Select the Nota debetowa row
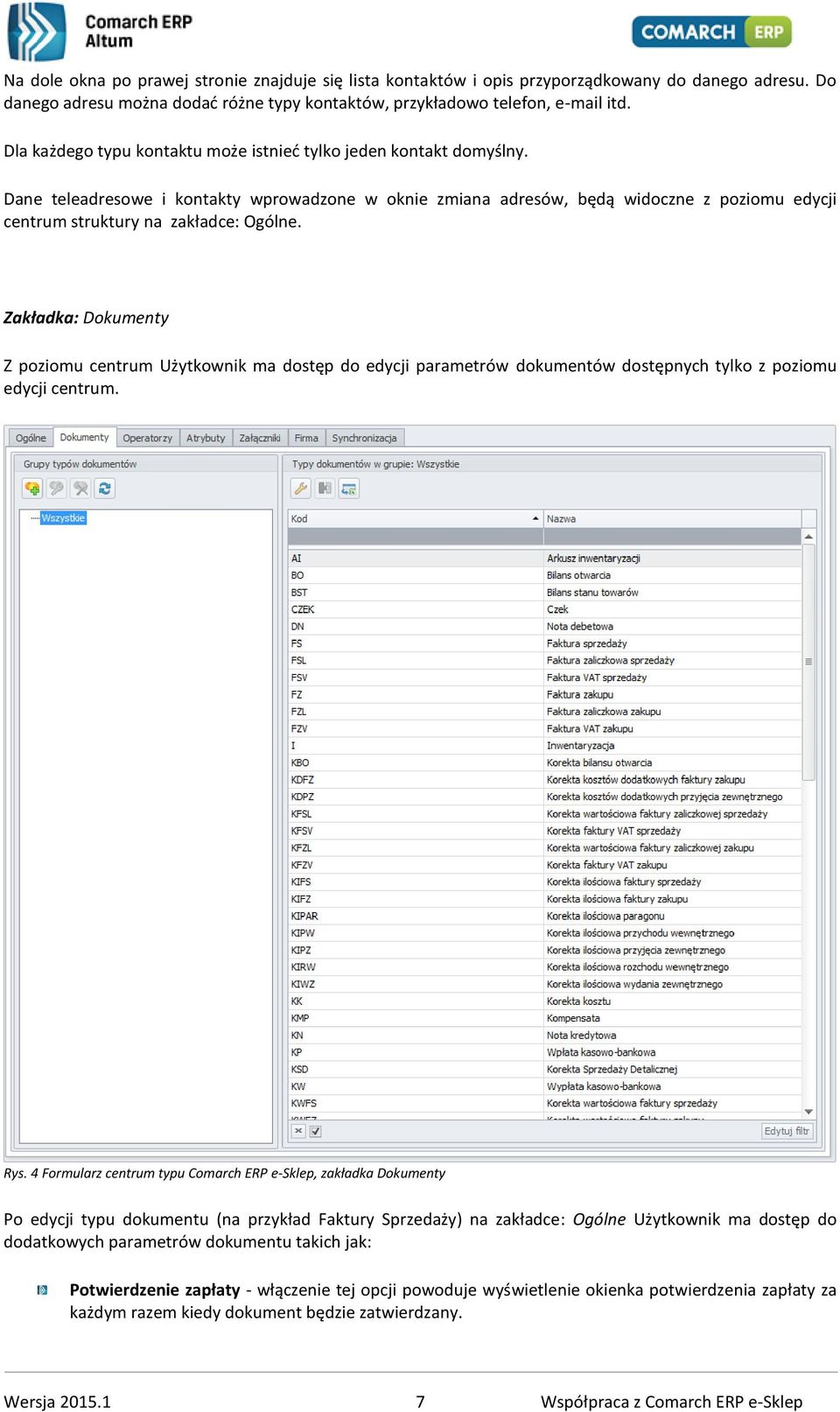The image size is (840, 1412). [x=544, y=627]
